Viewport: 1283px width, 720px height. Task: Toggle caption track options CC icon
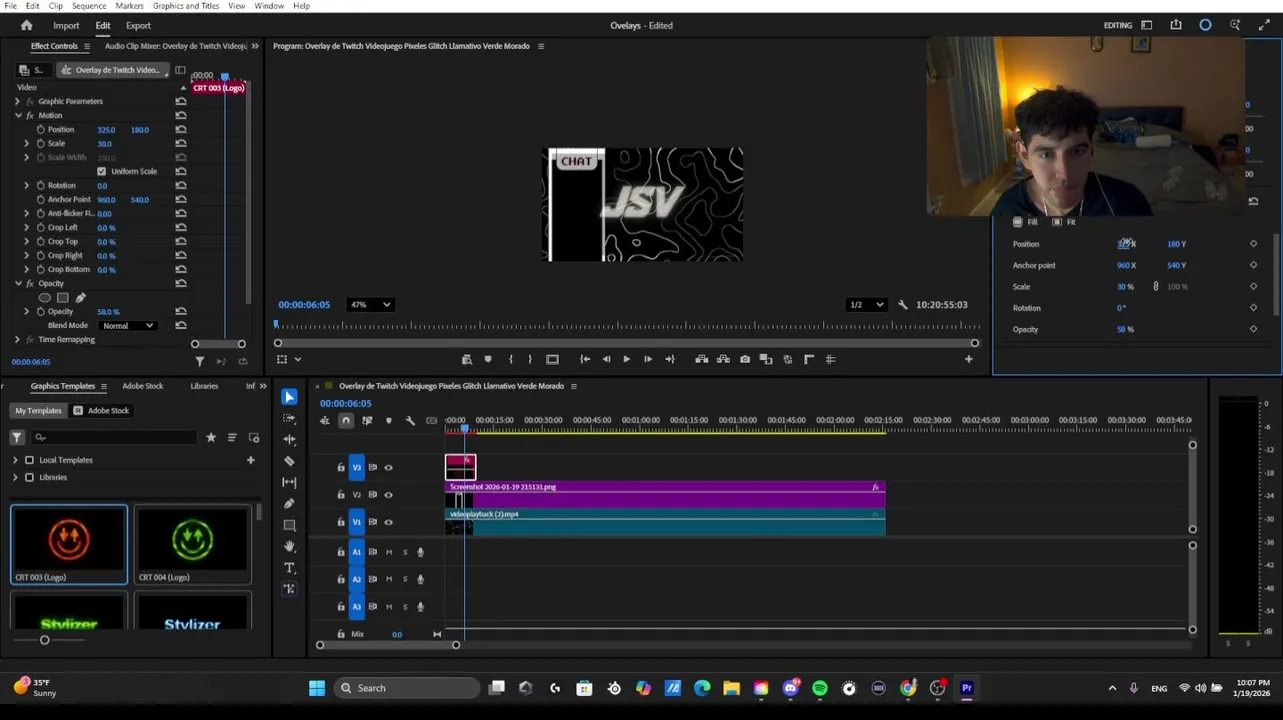point(431,420)
